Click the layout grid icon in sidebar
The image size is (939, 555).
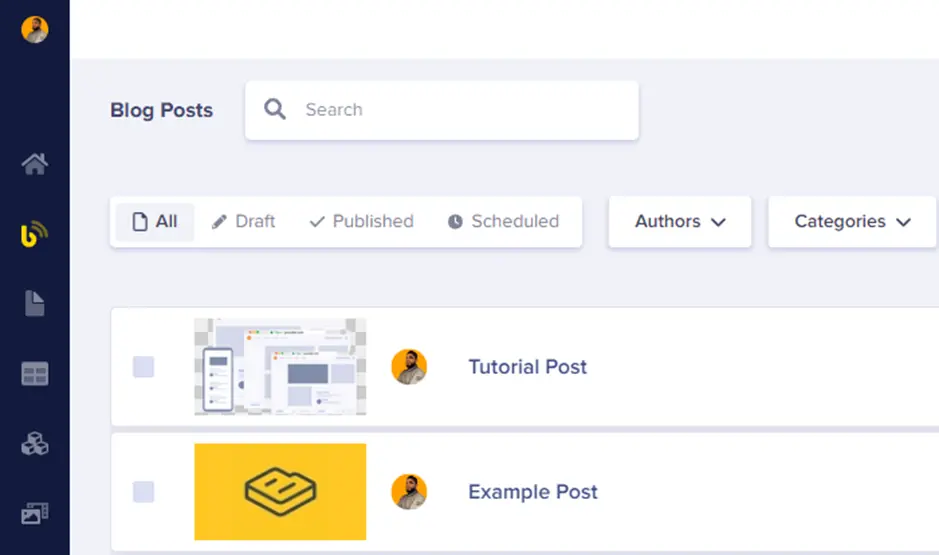tap(35, 374)
